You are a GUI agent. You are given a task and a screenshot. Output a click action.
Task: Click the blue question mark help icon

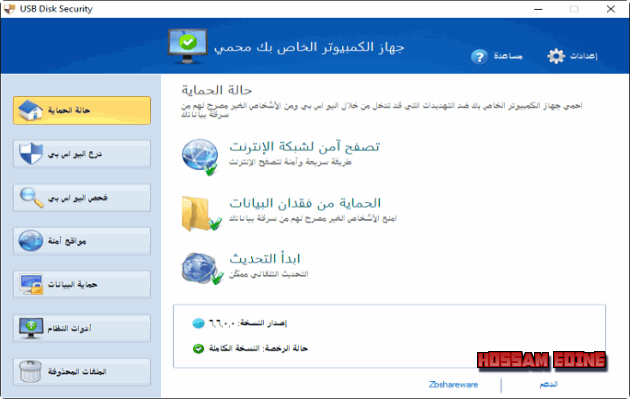click(479, 57)
